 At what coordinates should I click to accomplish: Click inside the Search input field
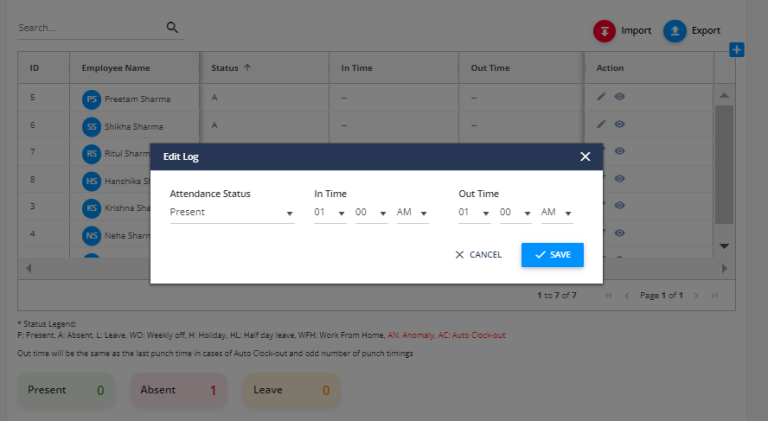tap(88, 28)
